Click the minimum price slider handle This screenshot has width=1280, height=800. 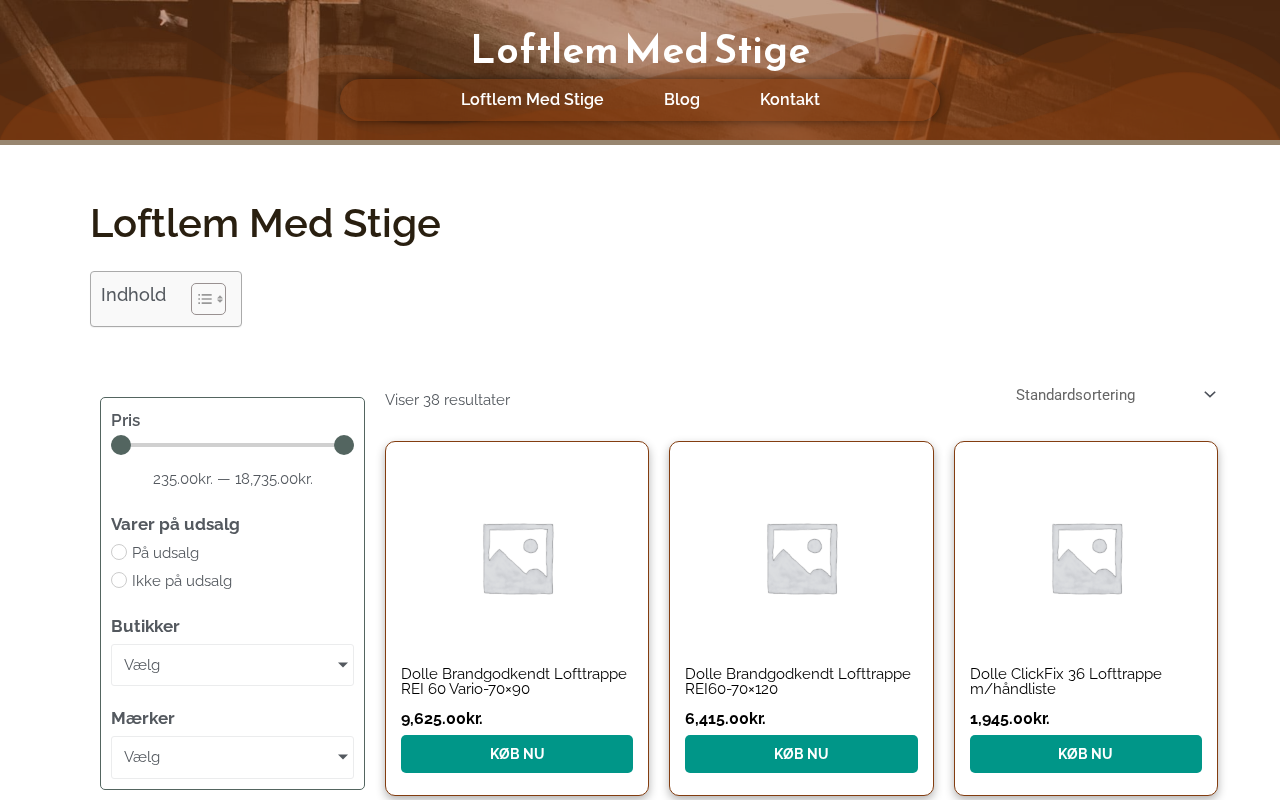tap(121, 445)
